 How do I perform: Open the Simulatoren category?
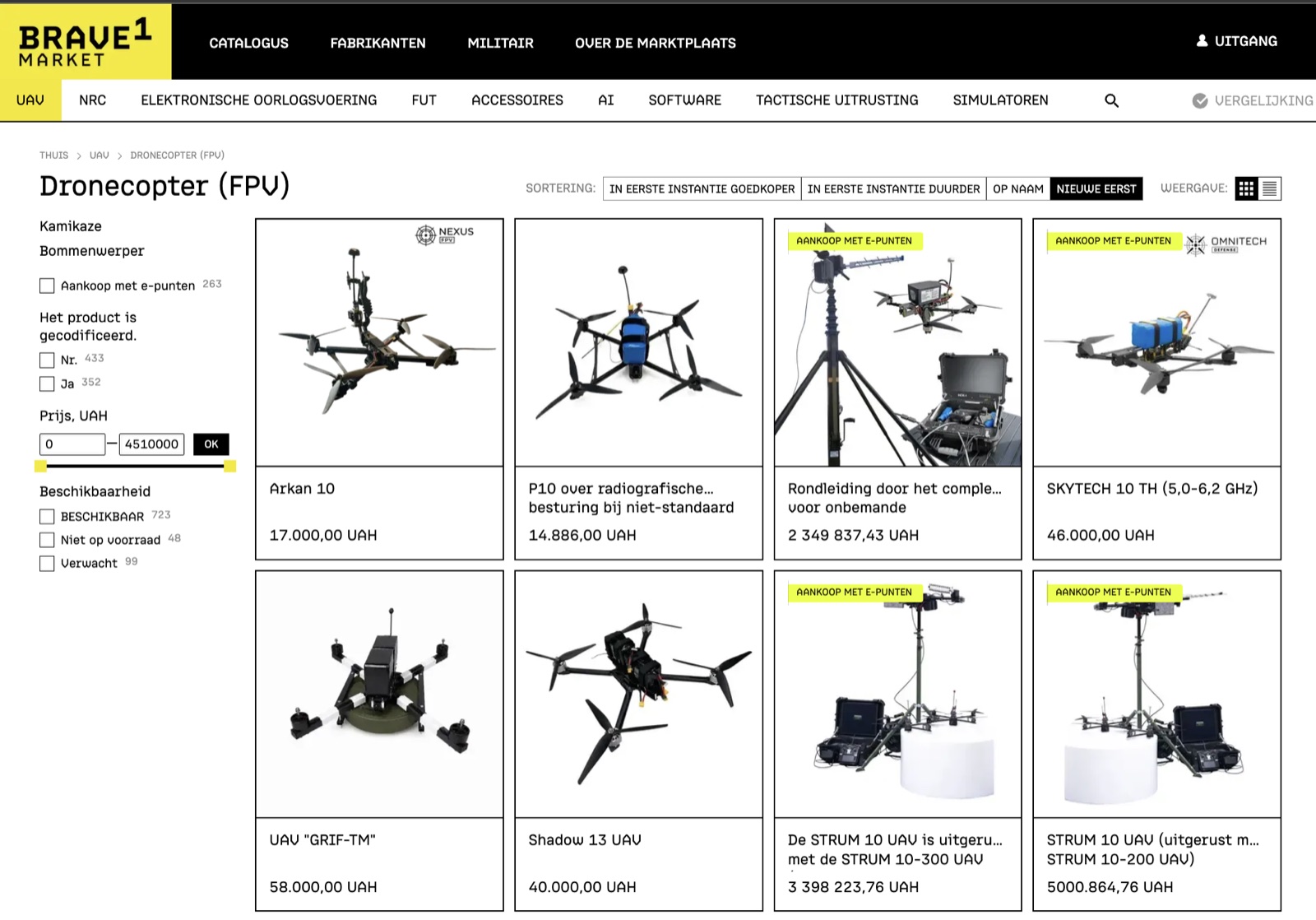(1000, 100)
